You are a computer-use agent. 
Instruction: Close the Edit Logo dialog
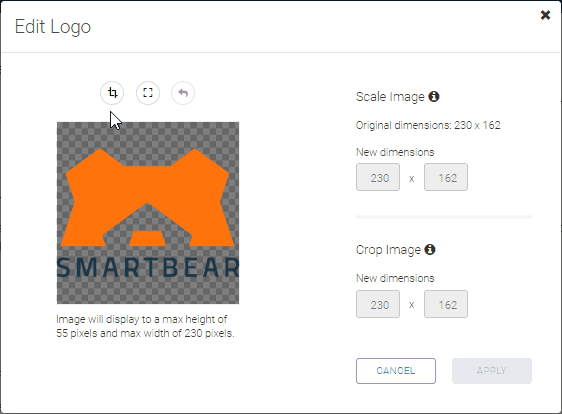(x=545, y=15)
